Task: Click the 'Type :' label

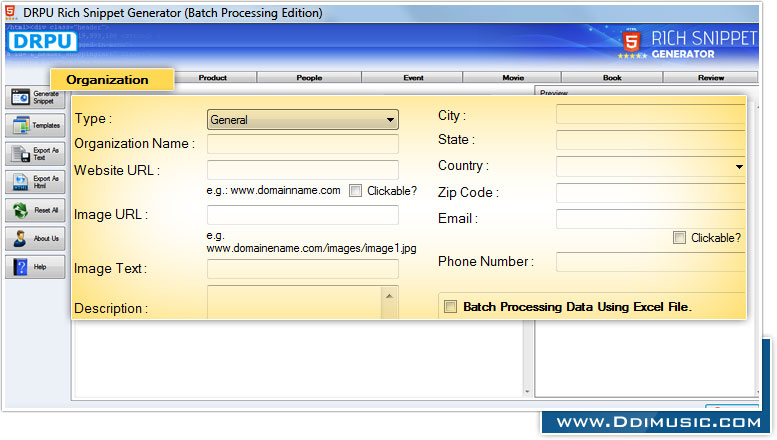Action: [93, 119]
